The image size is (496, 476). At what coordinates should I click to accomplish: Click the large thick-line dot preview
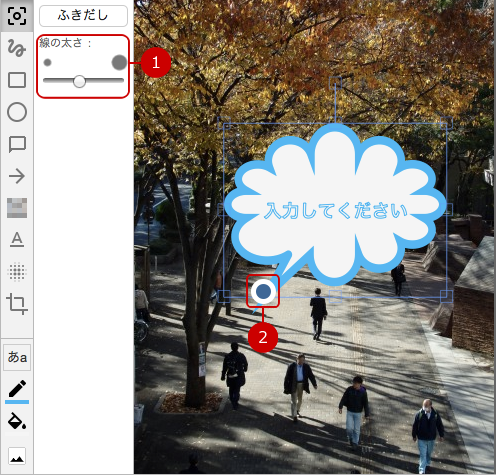click(x=119, y=62)
